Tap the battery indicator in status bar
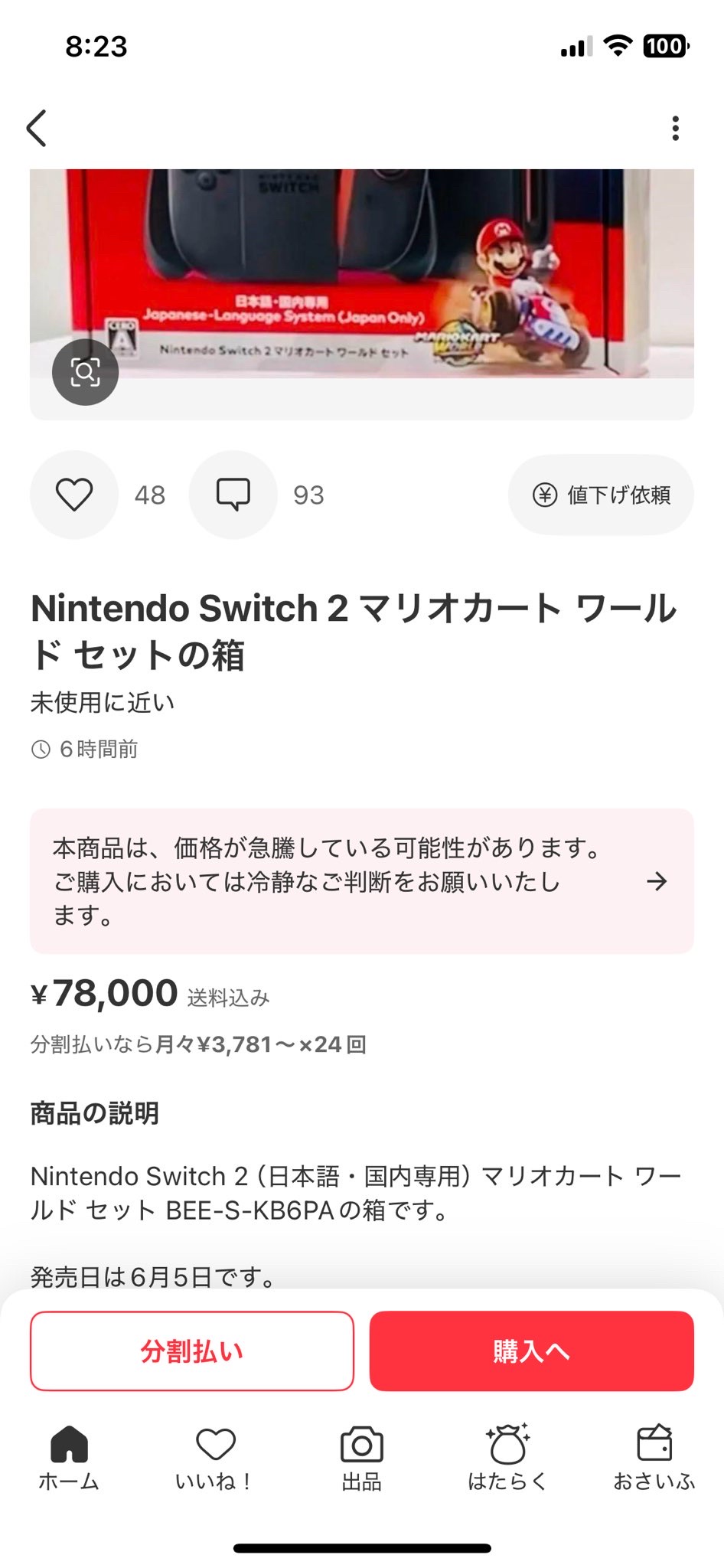This screenshot has width=724, height=1568. pos(666,47)
